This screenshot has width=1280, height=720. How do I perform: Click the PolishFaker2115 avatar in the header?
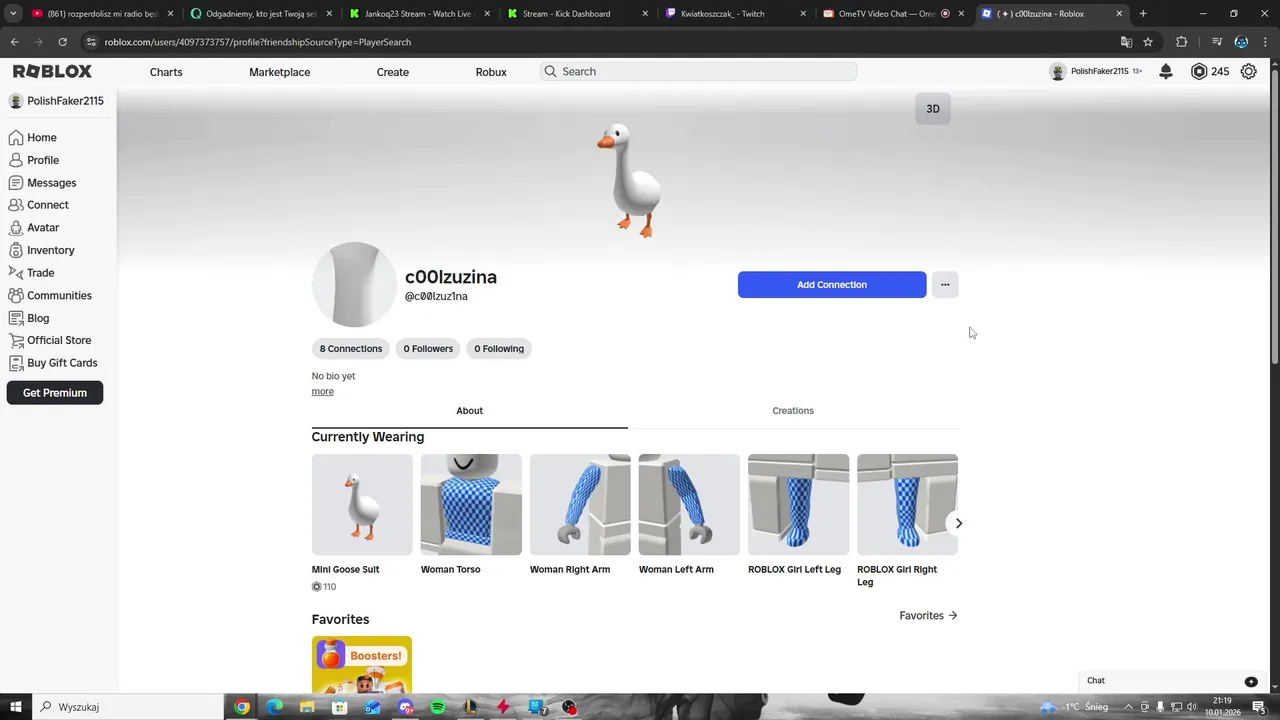coord(1058,72)
